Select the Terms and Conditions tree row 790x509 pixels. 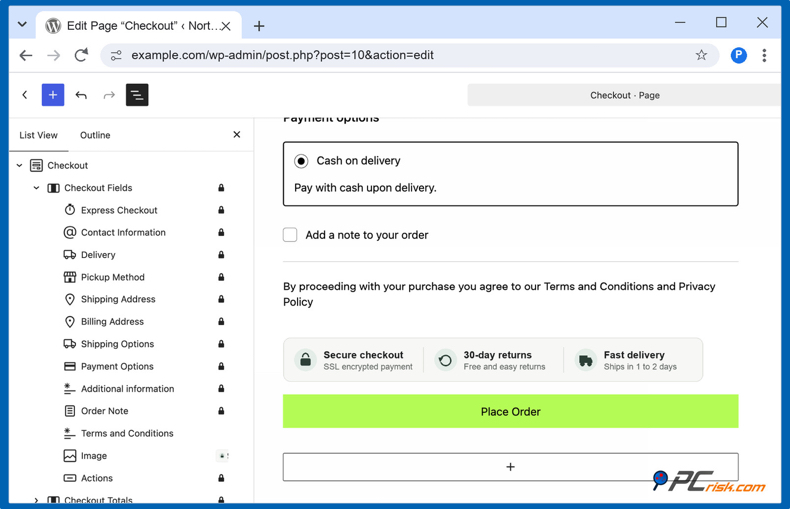click(127, 433)
